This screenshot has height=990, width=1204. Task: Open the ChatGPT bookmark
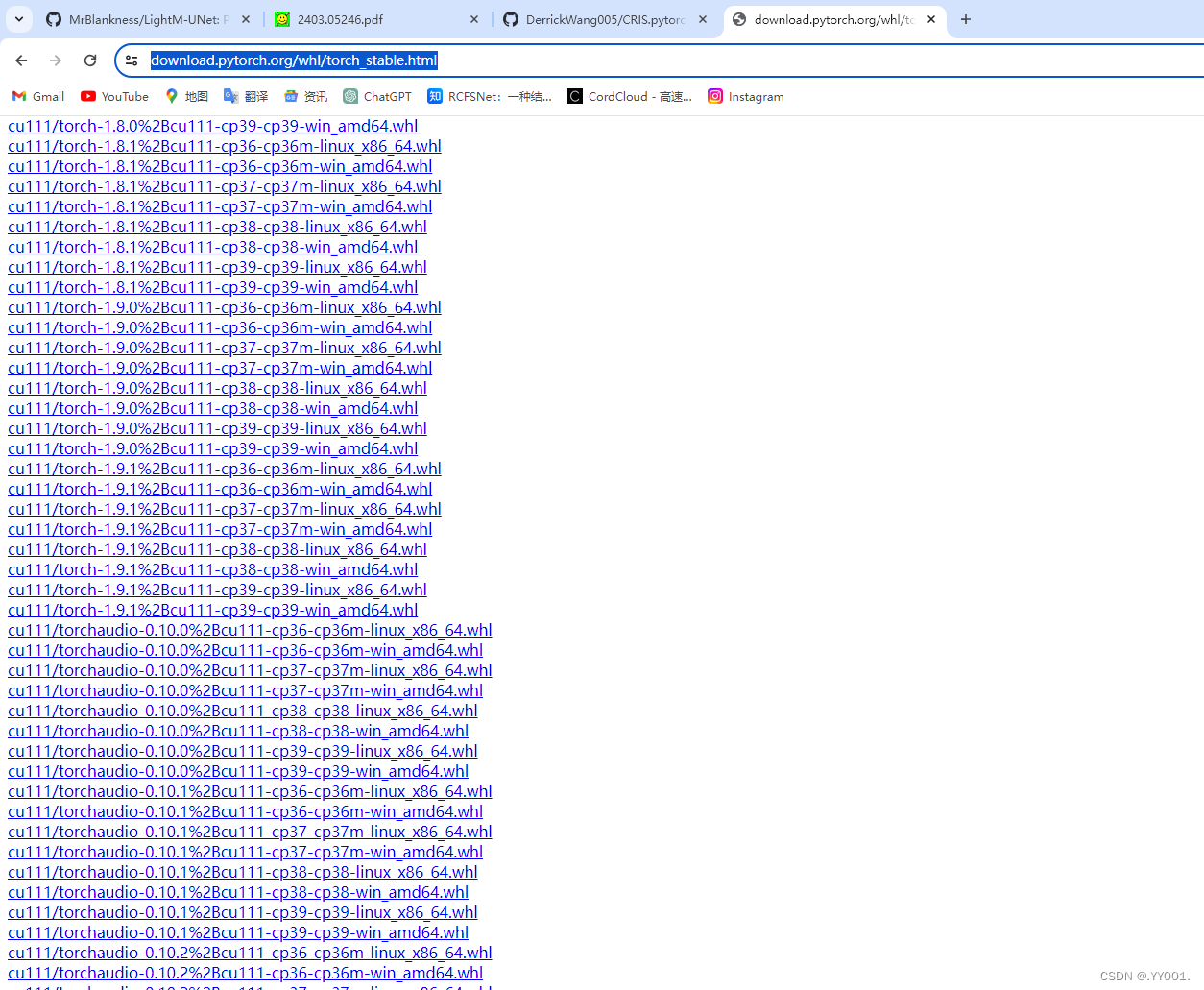pos(376,96)
